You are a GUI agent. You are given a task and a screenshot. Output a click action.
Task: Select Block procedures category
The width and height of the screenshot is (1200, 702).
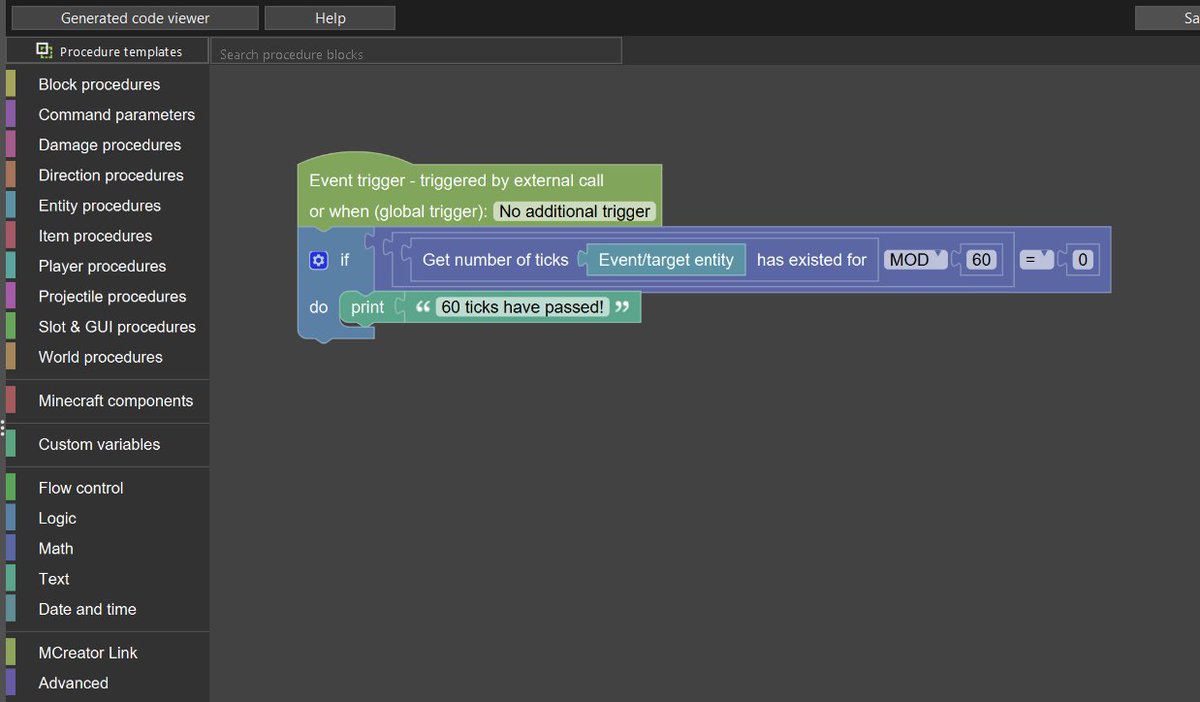tap(99, 85)
